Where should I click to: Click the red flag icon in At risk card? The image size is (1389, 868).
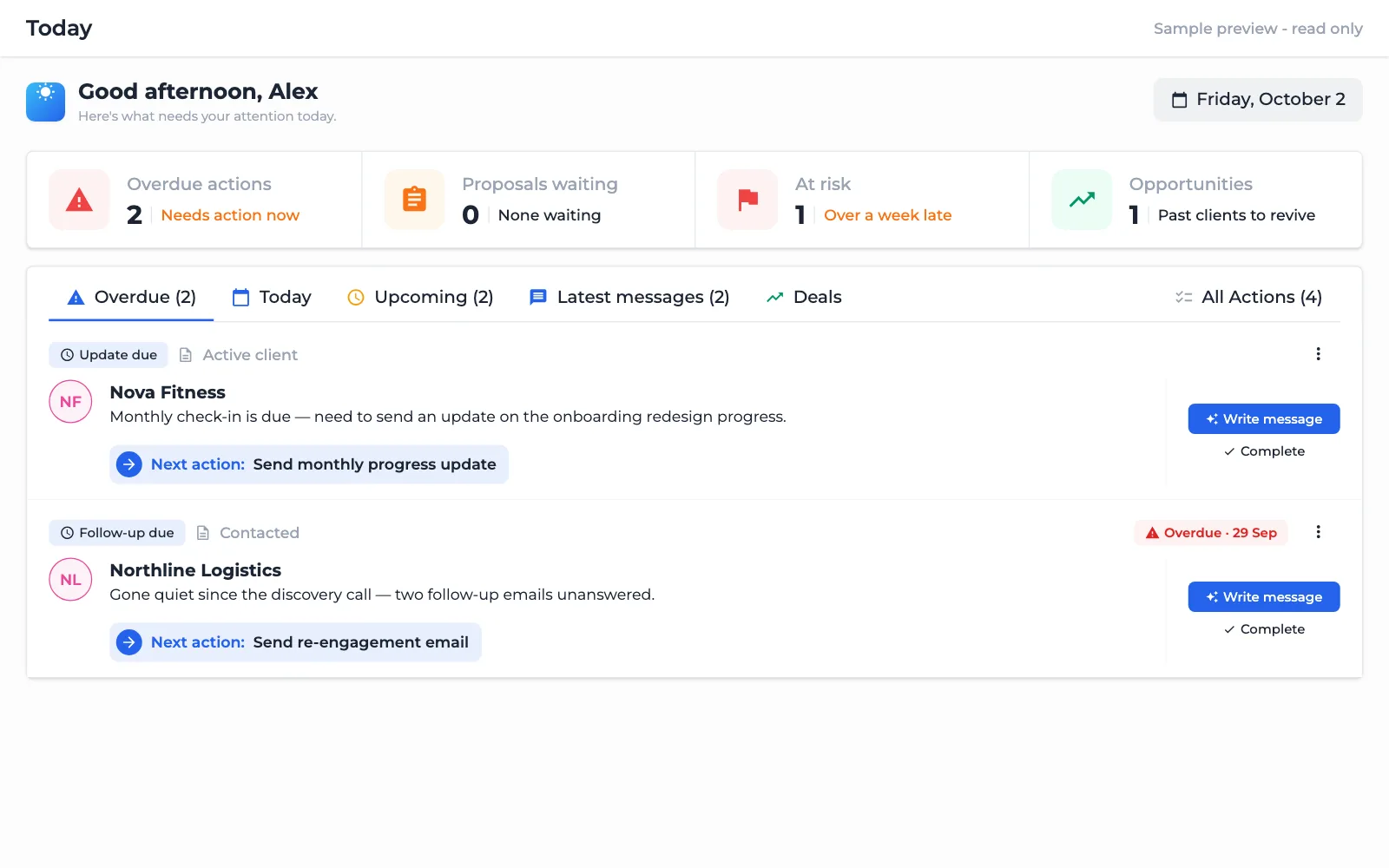(747, 200)
